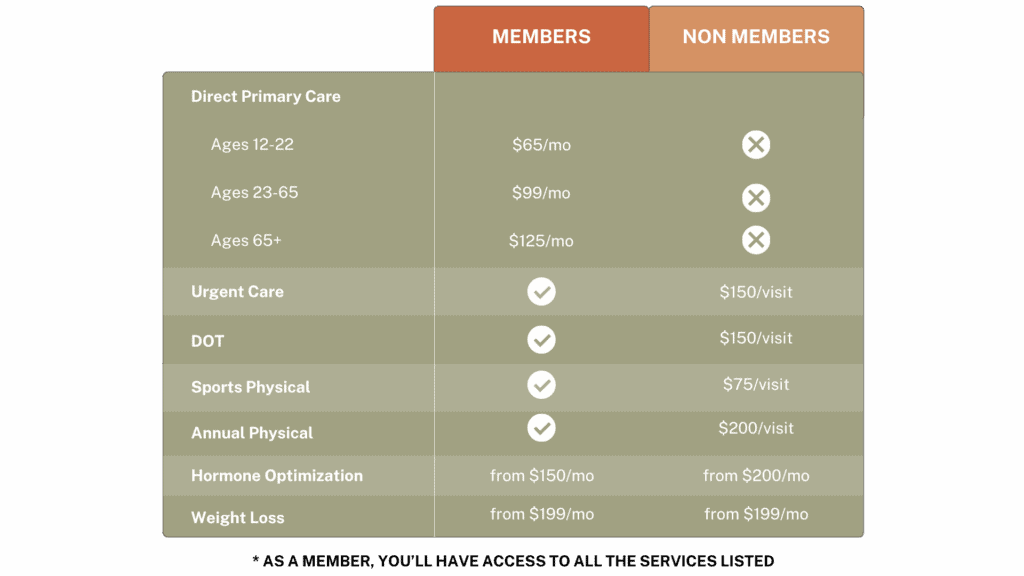The height and width of the screenshot is (576, 1024).
Task: Click the Annual Physical checkmark icon
Action: [541, 428]
